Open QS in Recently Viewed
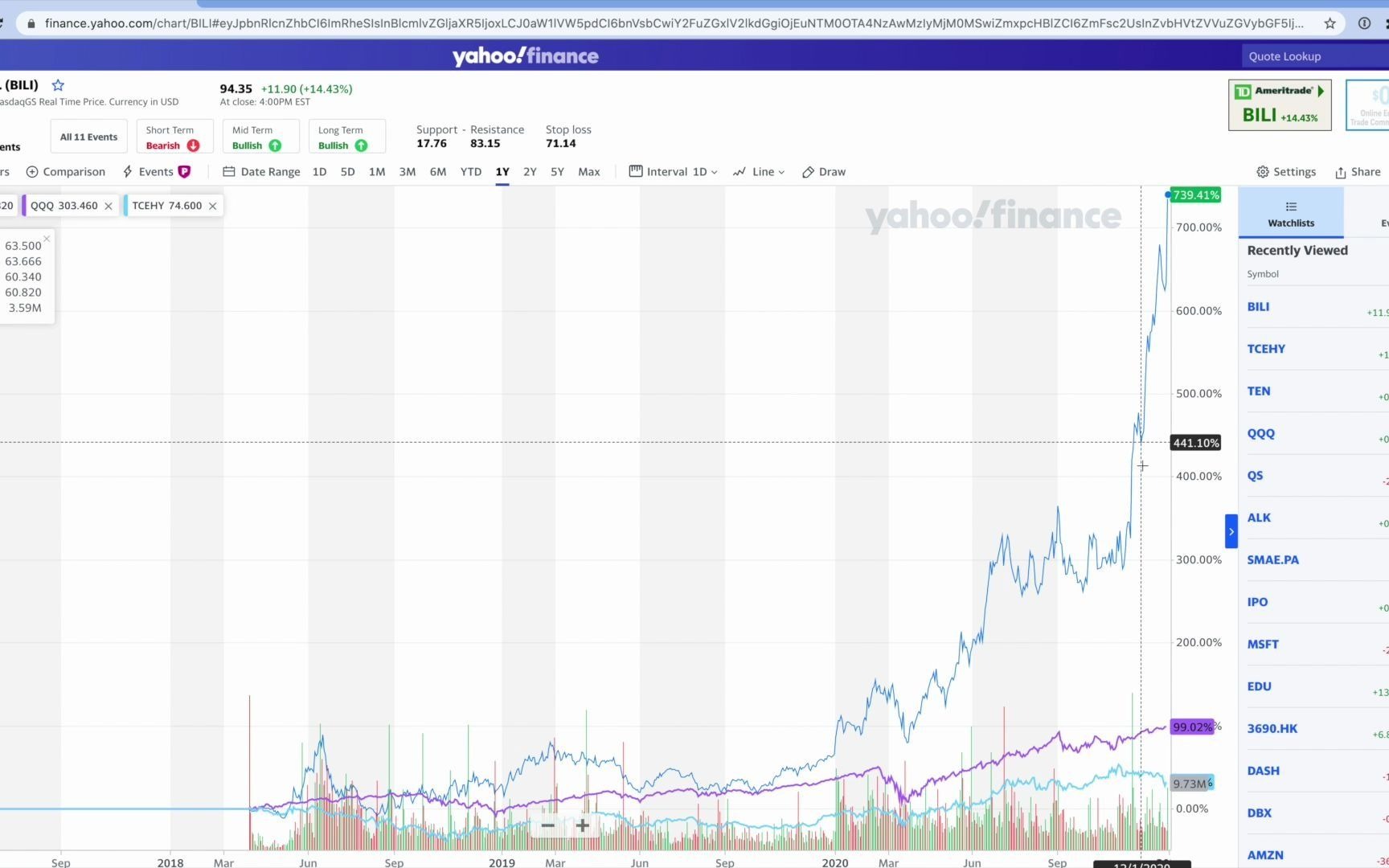Image resolution: width=1389 pixels, height=868 pixels. pos(1255,476)
